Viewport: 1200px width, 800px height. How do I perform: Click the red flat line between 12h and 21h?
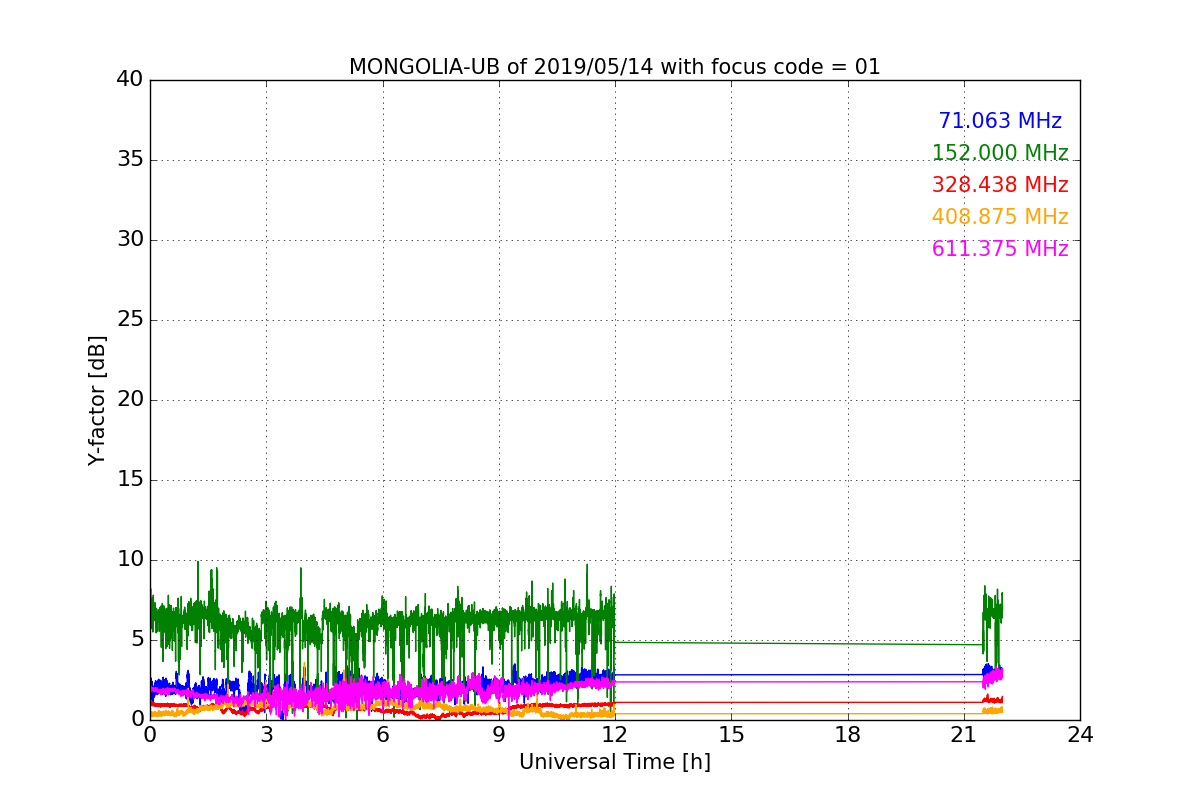(x=798, y=702)
